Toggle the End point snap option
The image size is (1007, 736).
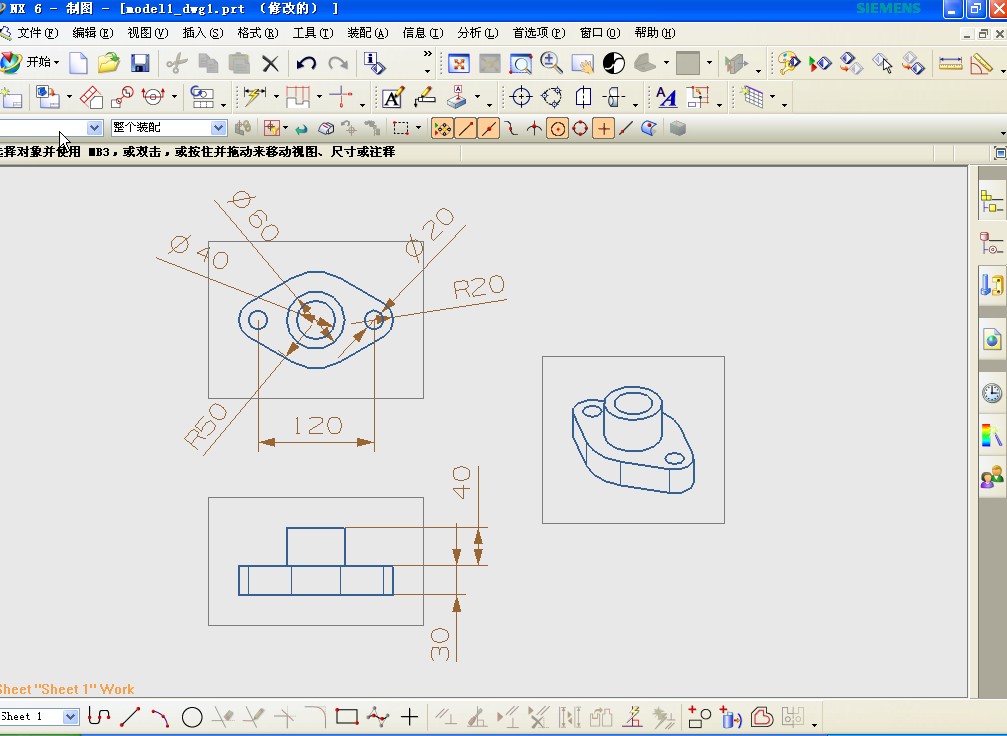tap(466, 128)
